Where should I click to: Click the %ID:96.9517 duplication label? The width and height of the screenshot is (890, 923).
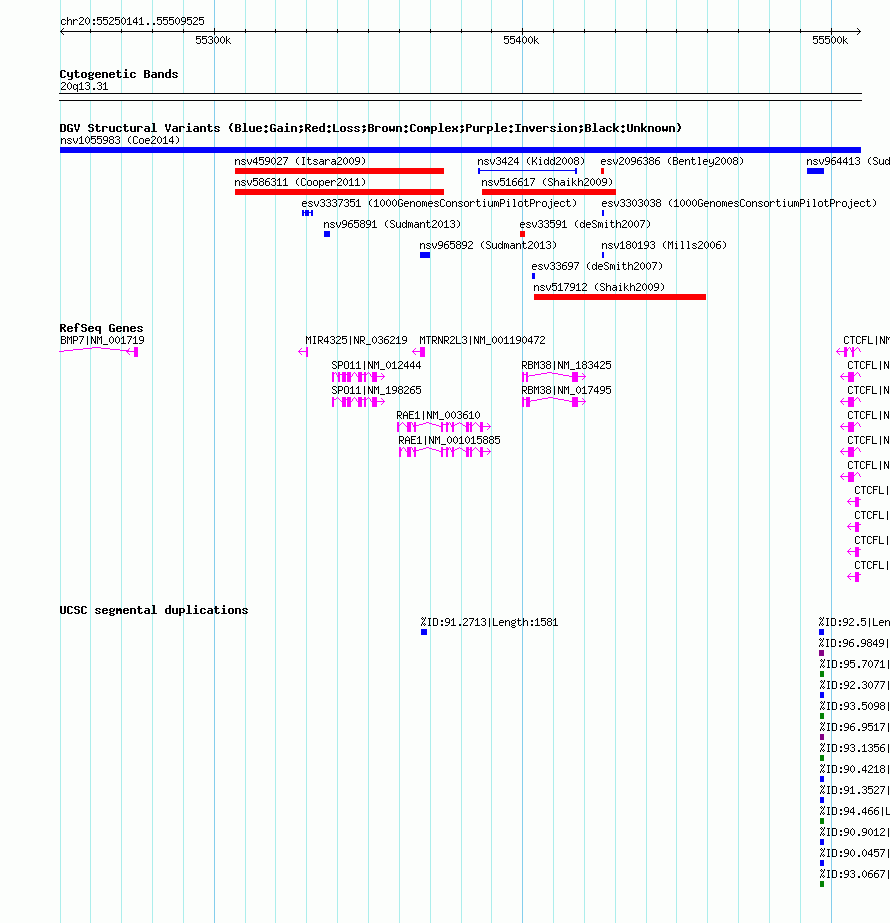[x=854, y=727]
